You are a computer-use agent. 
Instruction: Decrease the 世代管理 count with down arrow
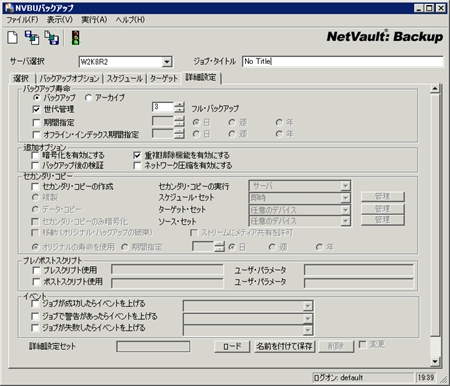(179, 110)
